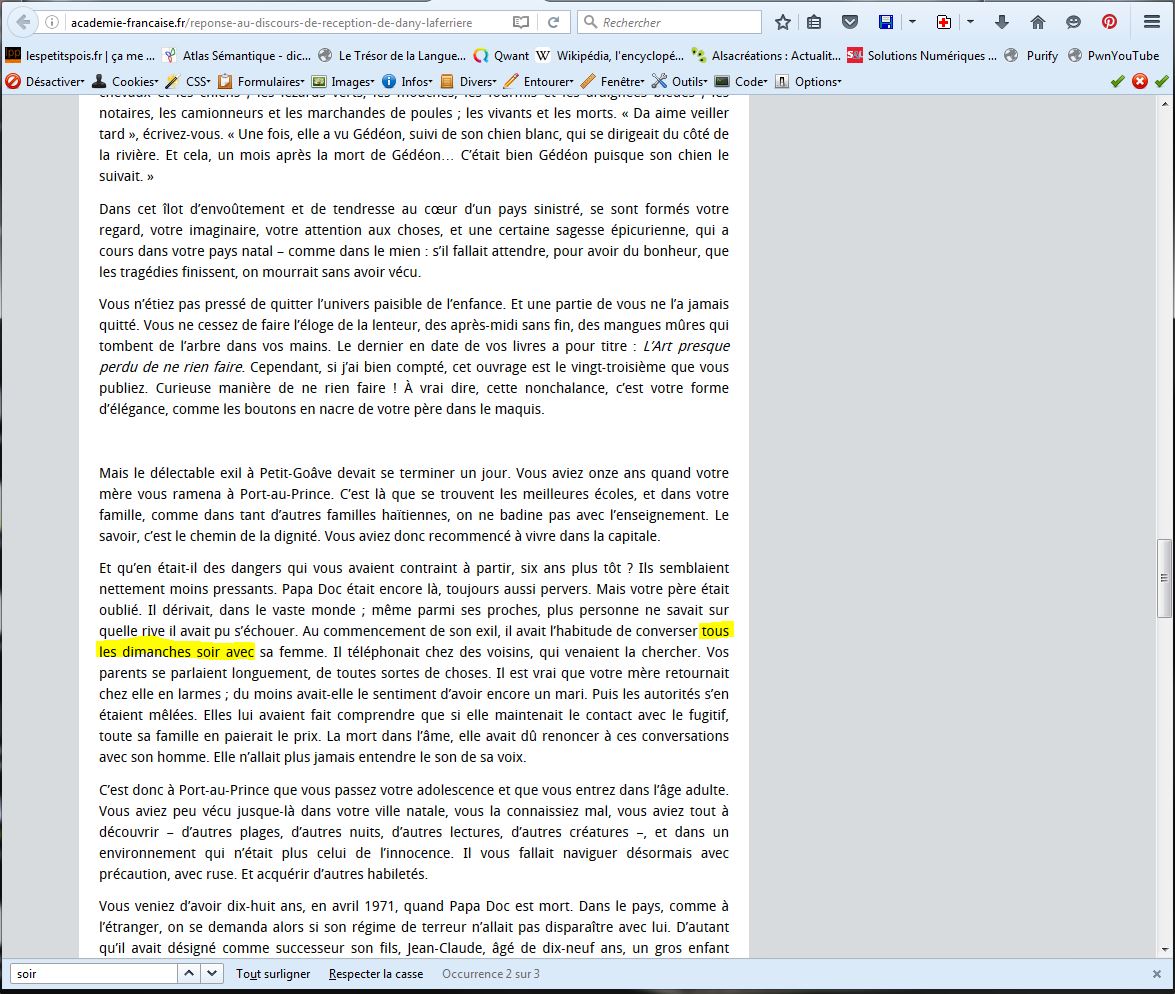Screen dimensions: 1175x994
Task: Expand the Formulaires dropdown
Action: tap(263, 81)
